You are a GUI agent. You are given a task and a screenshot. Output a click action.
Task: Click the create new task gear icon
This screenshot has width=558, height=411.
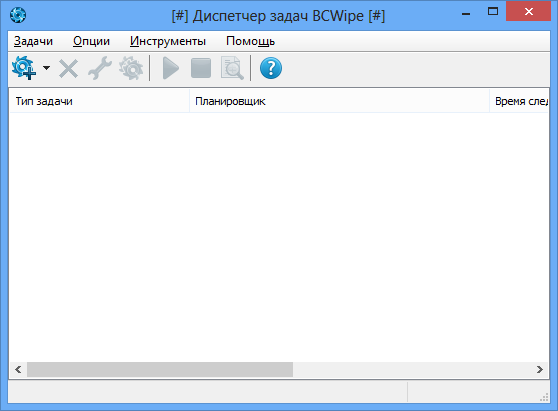[24, 68]
